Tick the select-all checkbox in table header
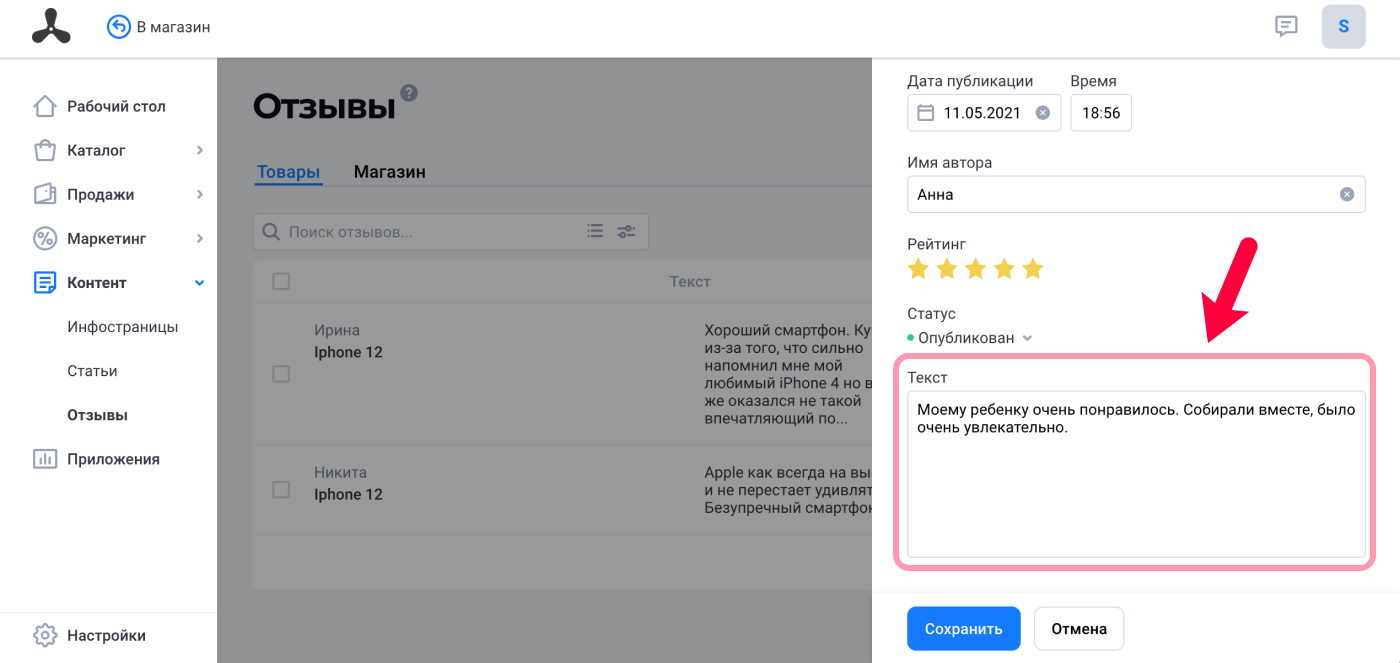The height and width of the screenshot is (663, 1400). click(281, 282)
